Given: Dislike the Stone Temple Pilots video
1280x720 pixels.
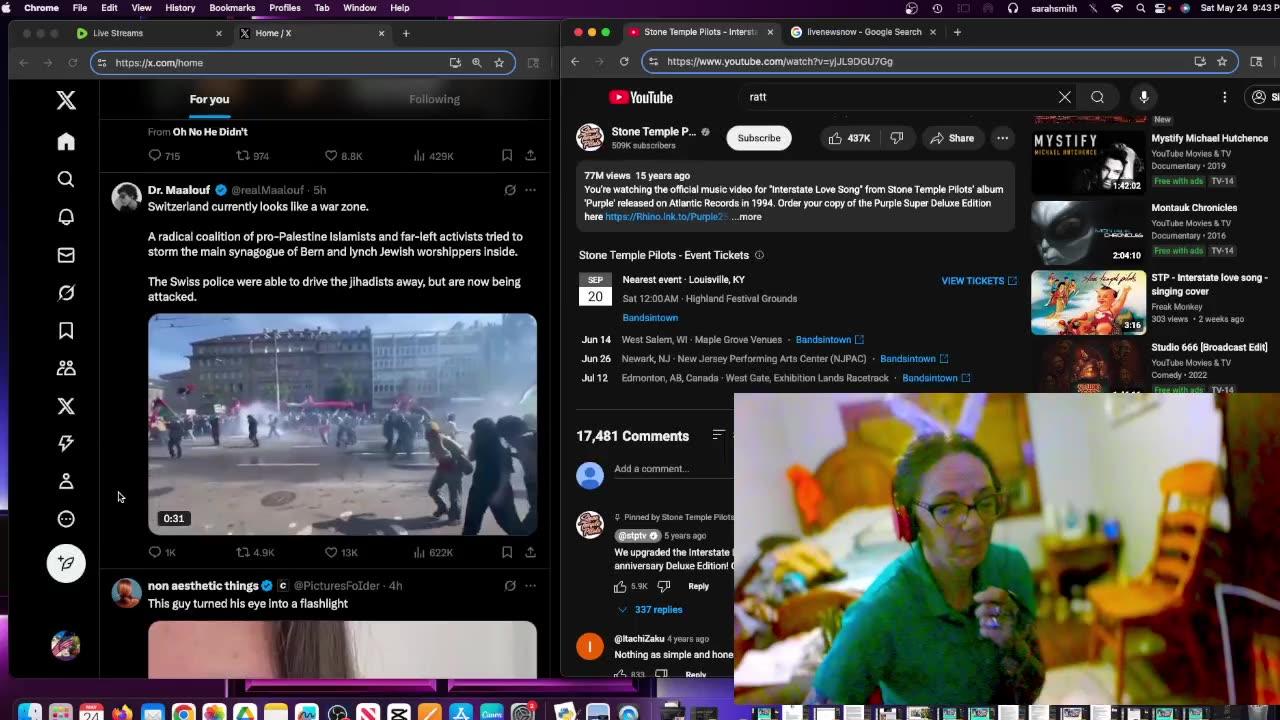Looking at the screenshot, I should tap(897, 138).
